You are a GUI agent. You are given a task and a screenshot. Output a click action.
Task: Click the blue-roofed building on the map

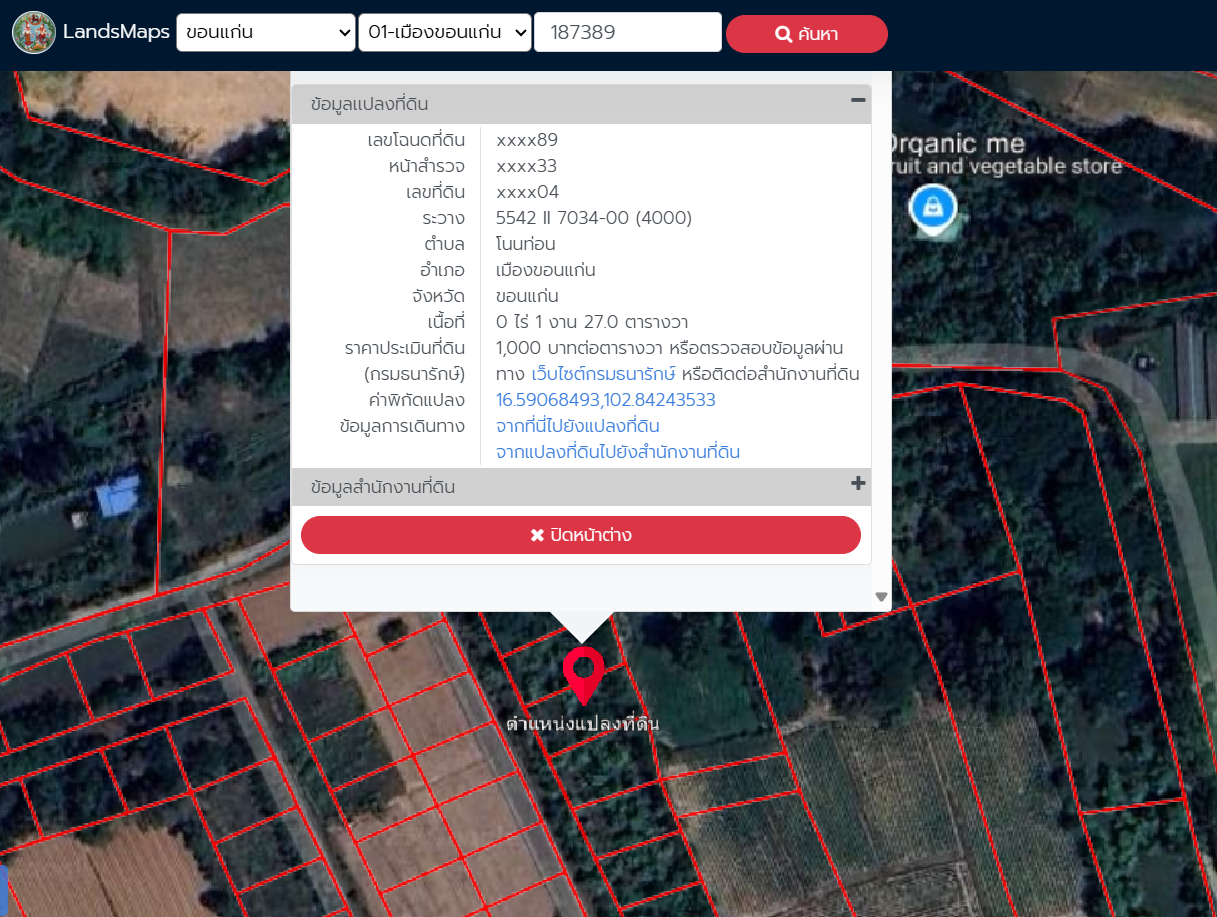coord(118,495)
